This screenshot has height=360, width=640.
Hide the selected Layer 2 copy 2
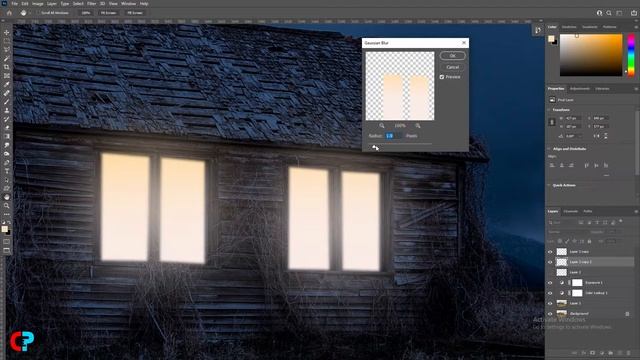[x=550, y=262]
